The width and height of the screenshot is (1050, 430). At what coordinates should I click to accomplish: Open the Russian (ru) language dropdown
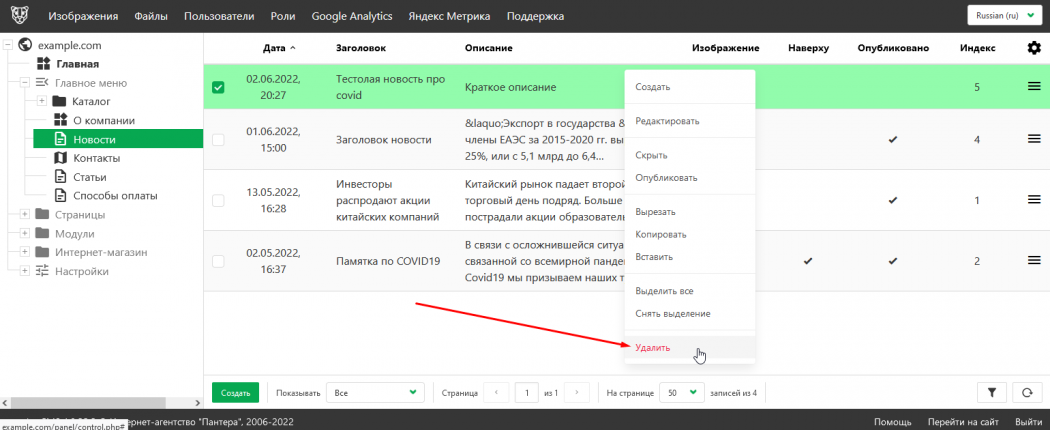(x=1004, y=16)
